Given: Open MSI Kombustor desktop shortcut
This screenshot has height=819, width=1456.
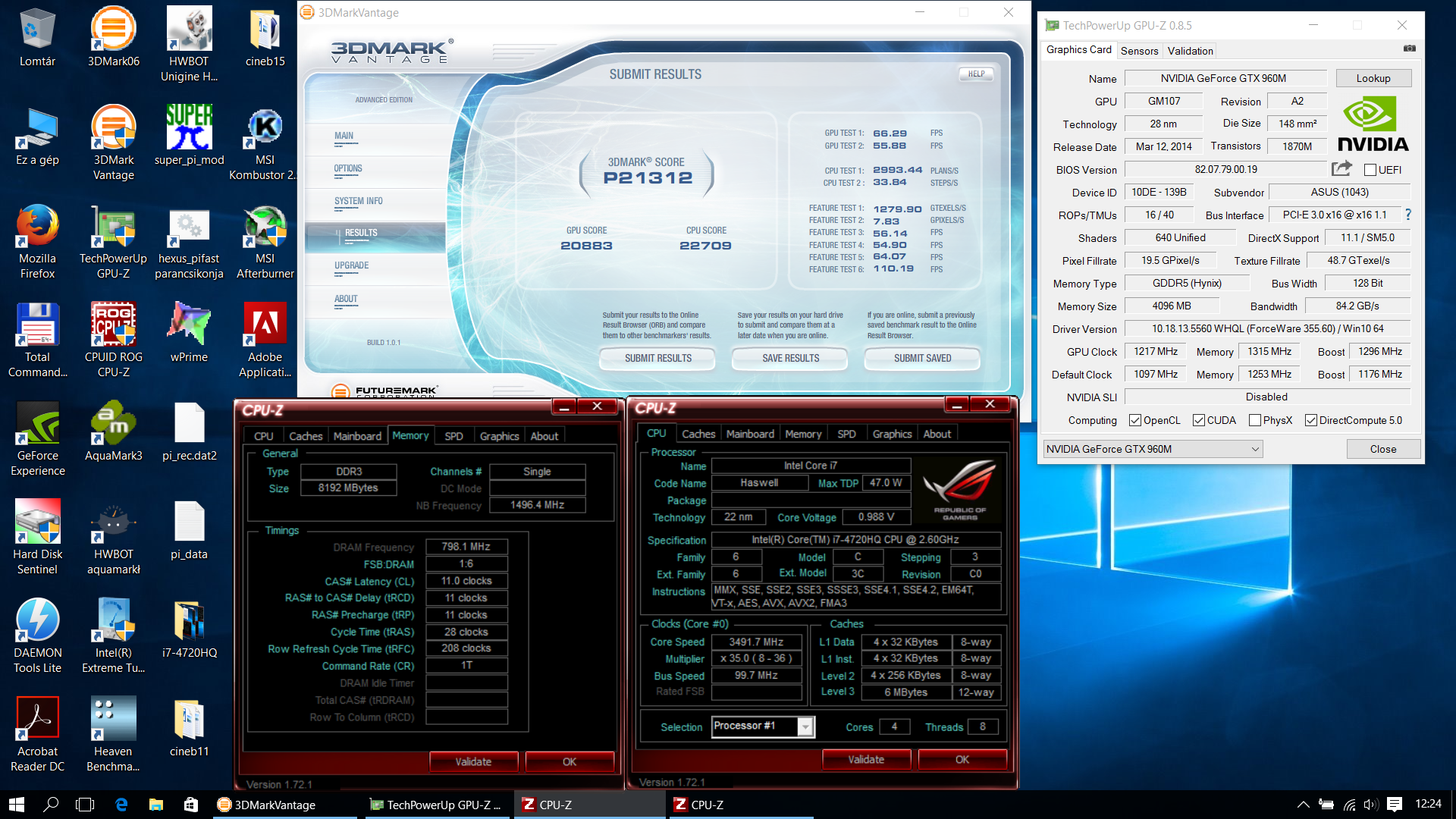Looking at the screenshot, I should pyautogui.click(x=265, y=143).
